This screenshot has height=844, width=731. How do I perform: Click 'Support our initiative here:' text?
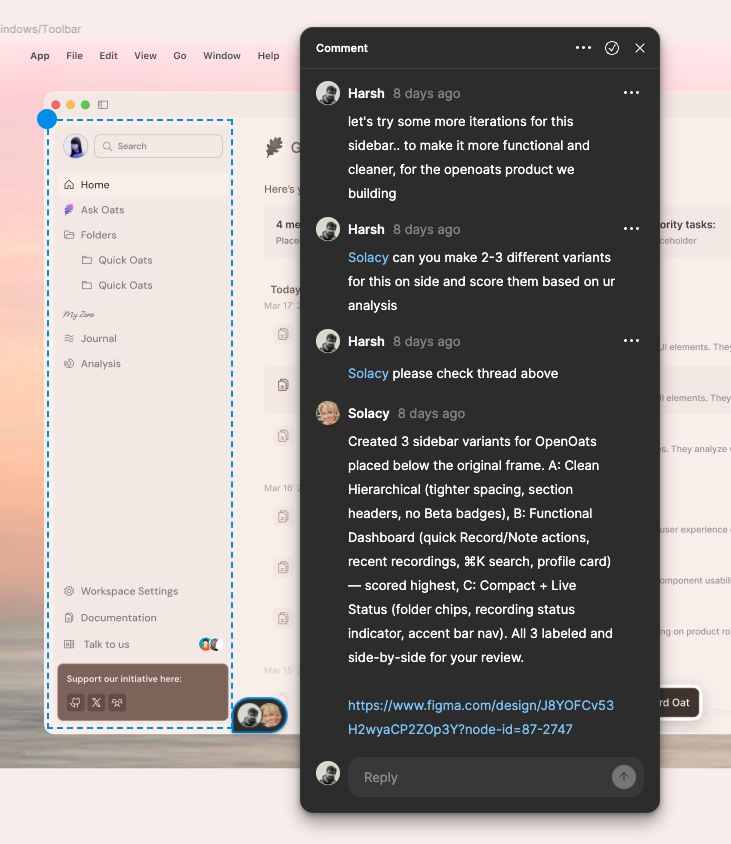coord(124,679)
